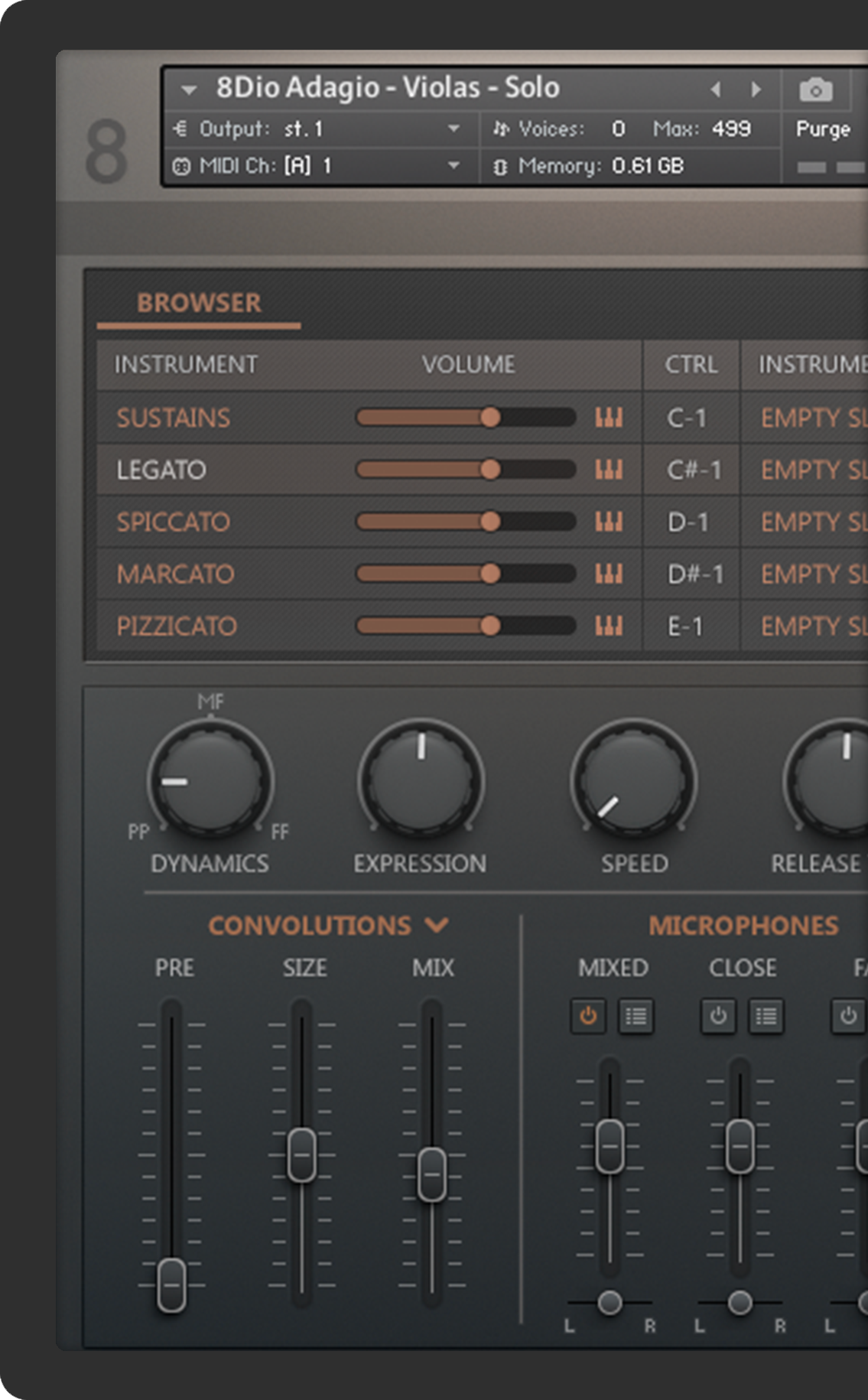Select the SPICCATO articulation
Viewport: 868px width, 1400px height.
pyautogui.click(x=174, y=522)
